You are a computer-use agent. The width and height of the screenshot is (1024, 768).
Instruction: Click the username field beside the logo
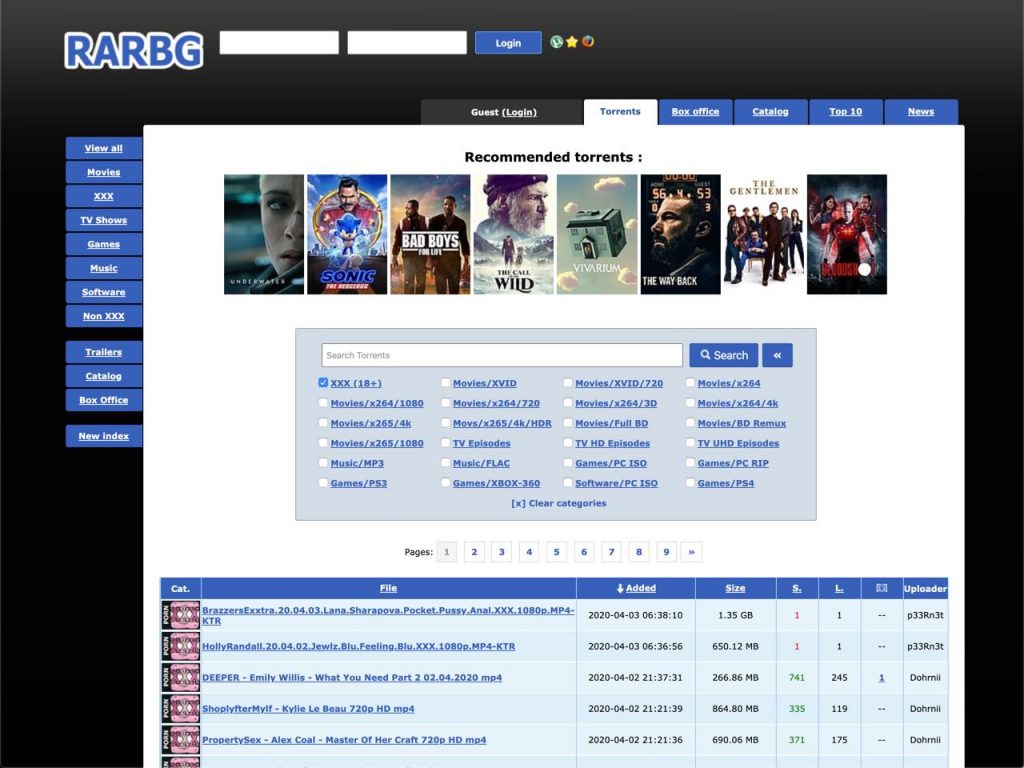click(279, 42)
